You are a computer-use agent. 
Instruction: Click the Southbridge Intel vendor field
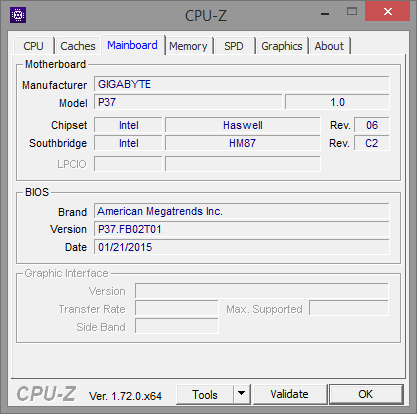pyautogui.click(x=128, y=143)
